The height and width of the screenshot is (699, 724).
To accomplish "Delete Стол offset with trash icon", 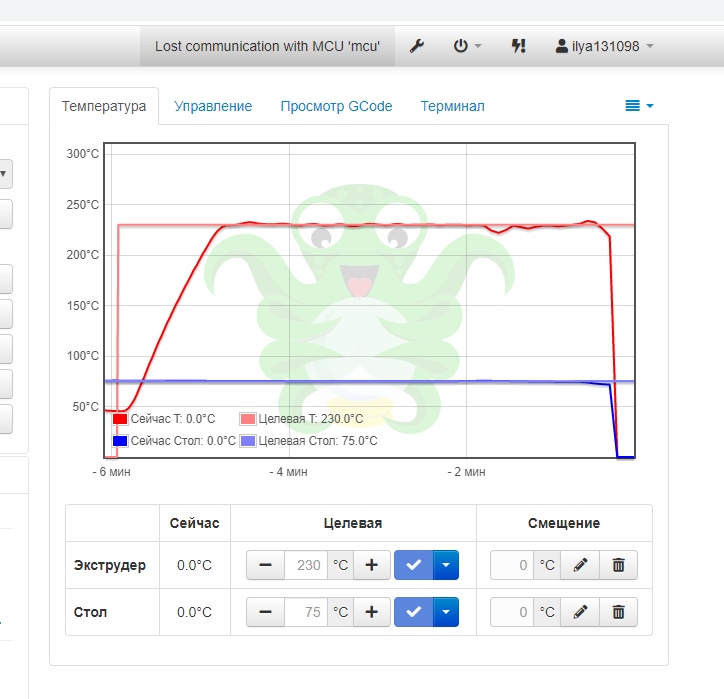I will pos(618,612).
